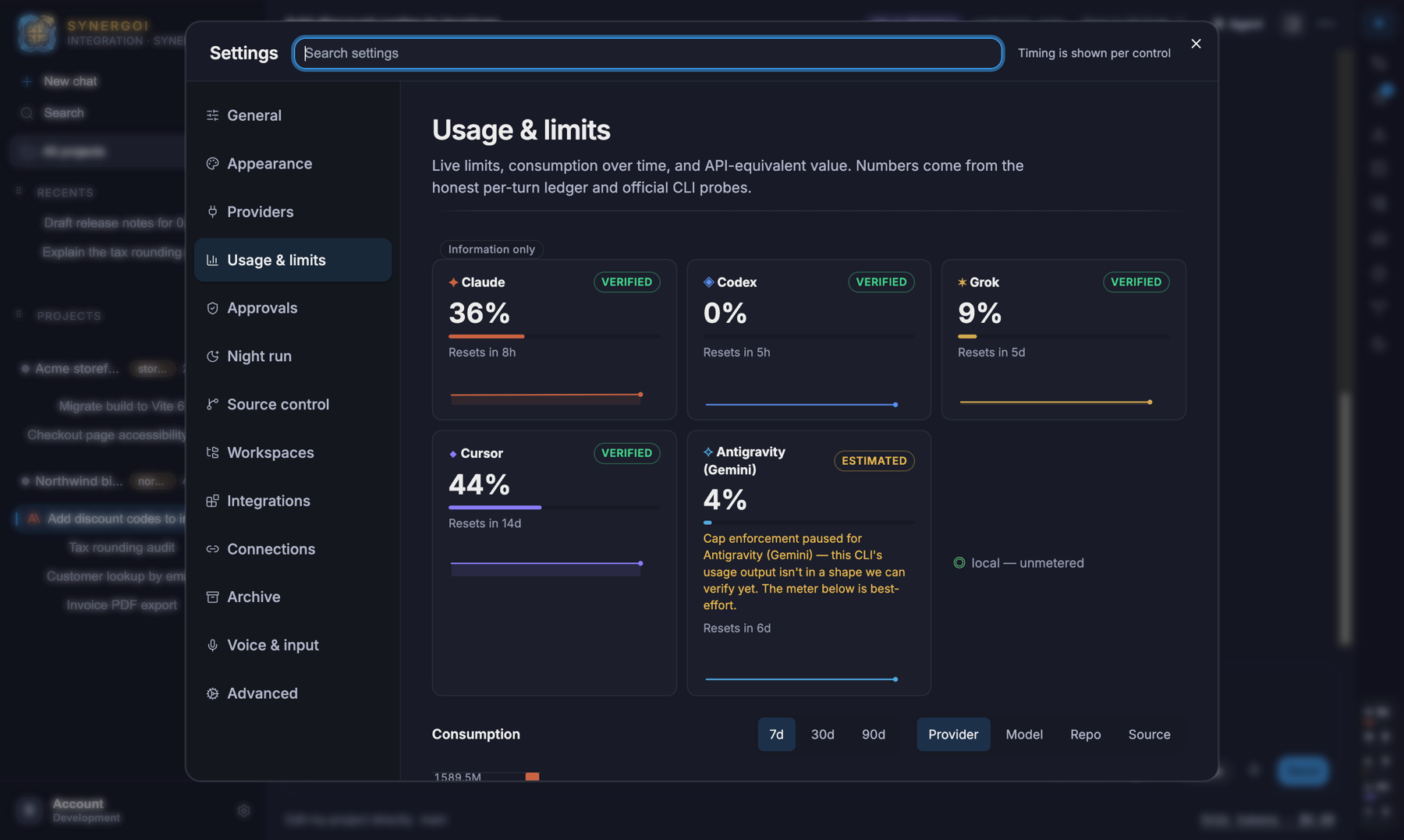Click the Workspaces tree icon
1404x840 pixels.
click(212, 452)
